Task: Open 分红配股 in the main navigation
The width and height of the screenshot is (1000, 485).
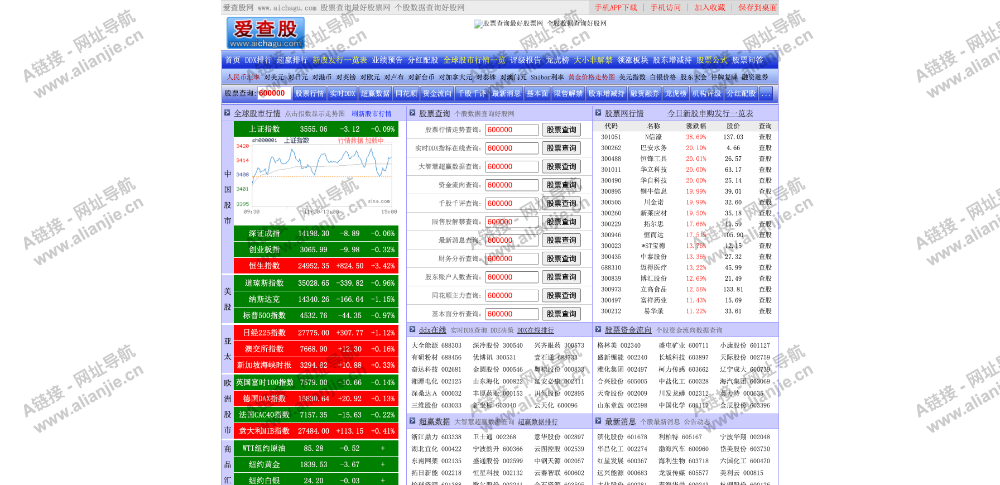Action: click(423, 60)
